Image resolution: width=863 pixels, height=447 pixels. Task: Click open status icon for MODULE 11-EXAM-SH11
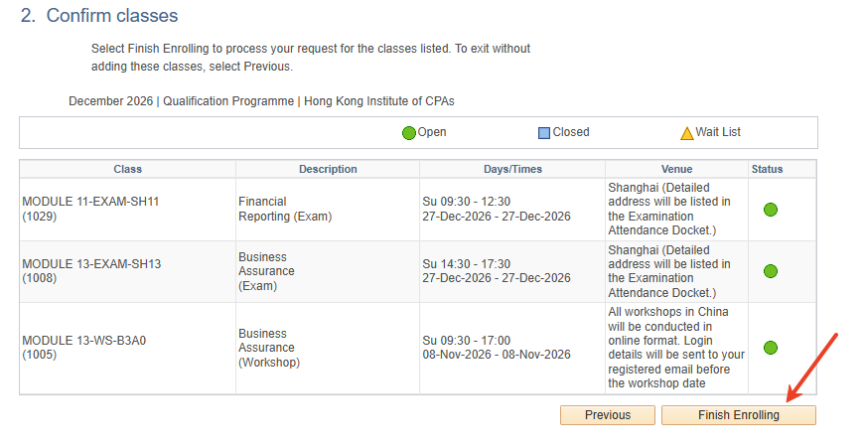pos(771,209)
